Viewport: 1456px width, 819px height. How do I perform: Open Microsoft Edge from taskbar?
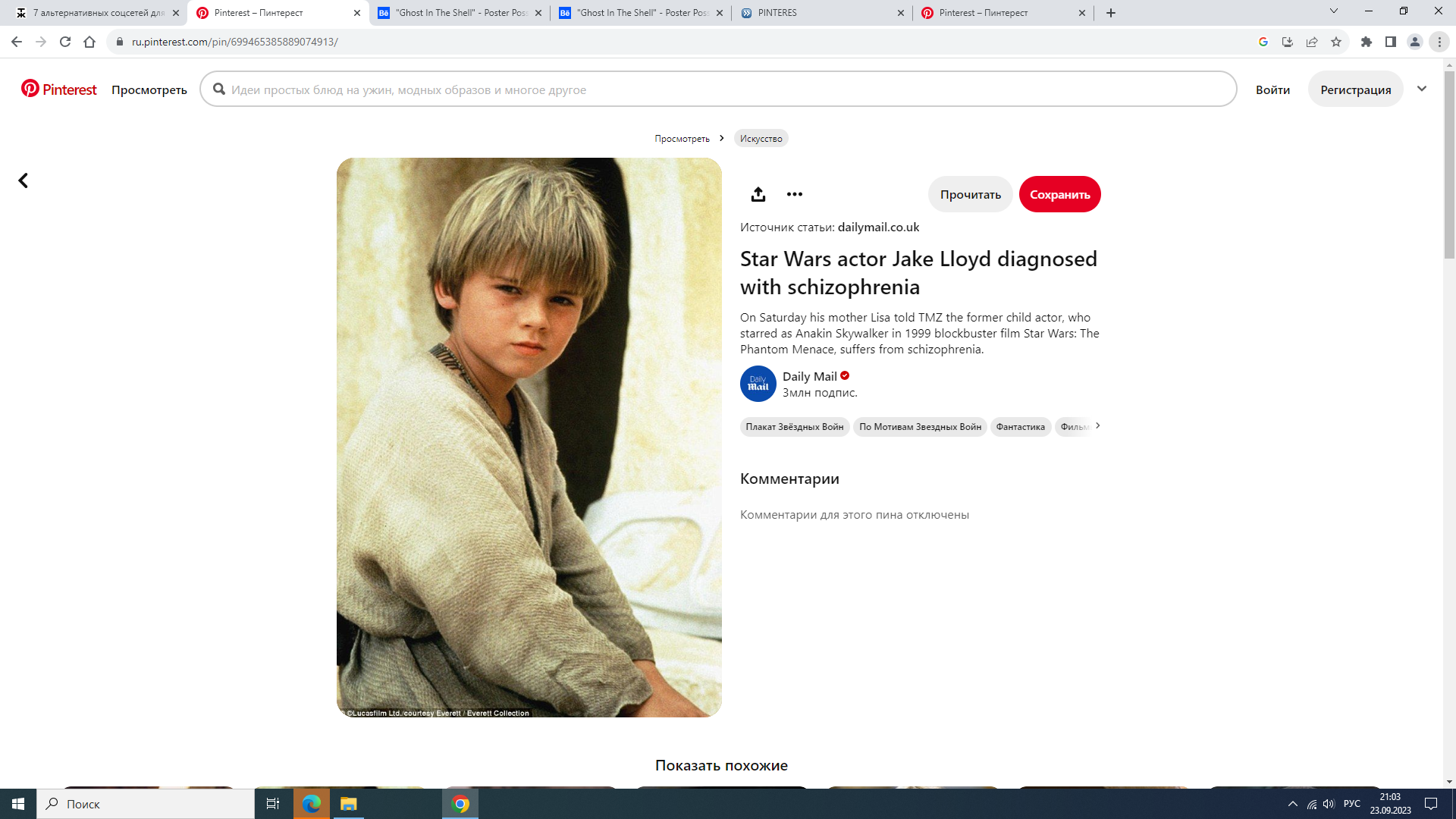tap(312, 804)
